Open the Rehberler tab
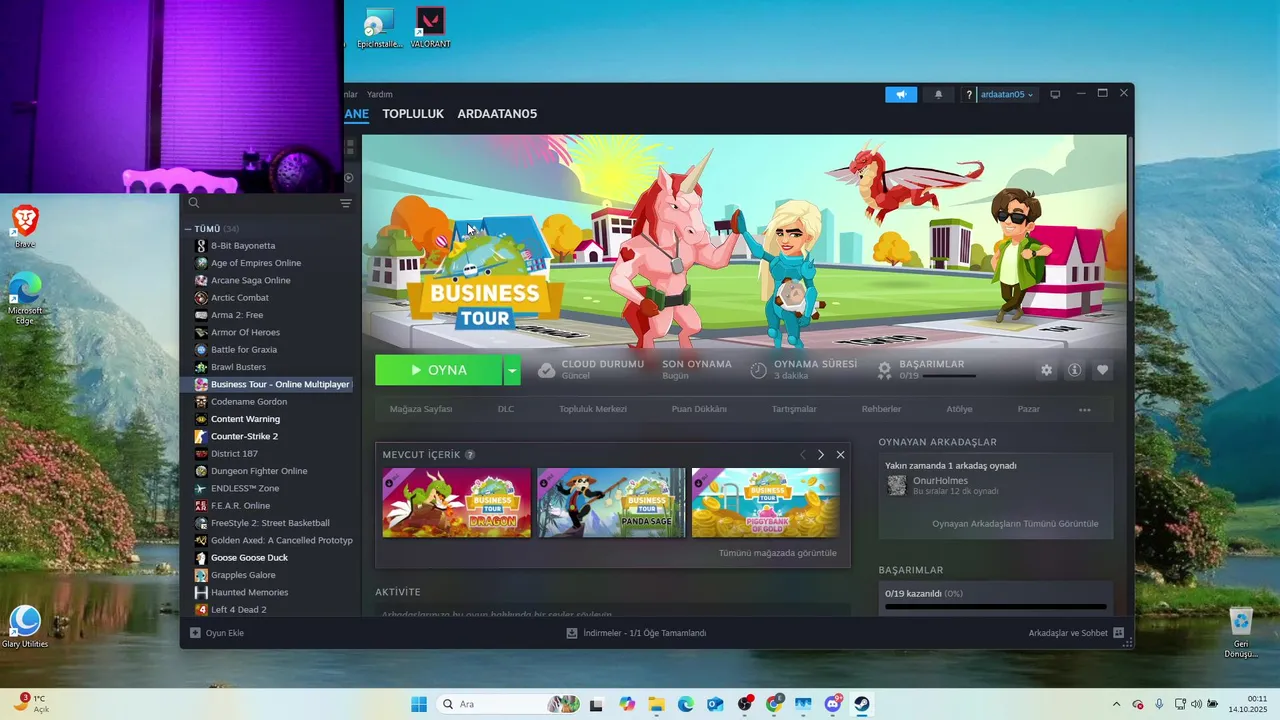1280x720 pixels. click(882, 409)
